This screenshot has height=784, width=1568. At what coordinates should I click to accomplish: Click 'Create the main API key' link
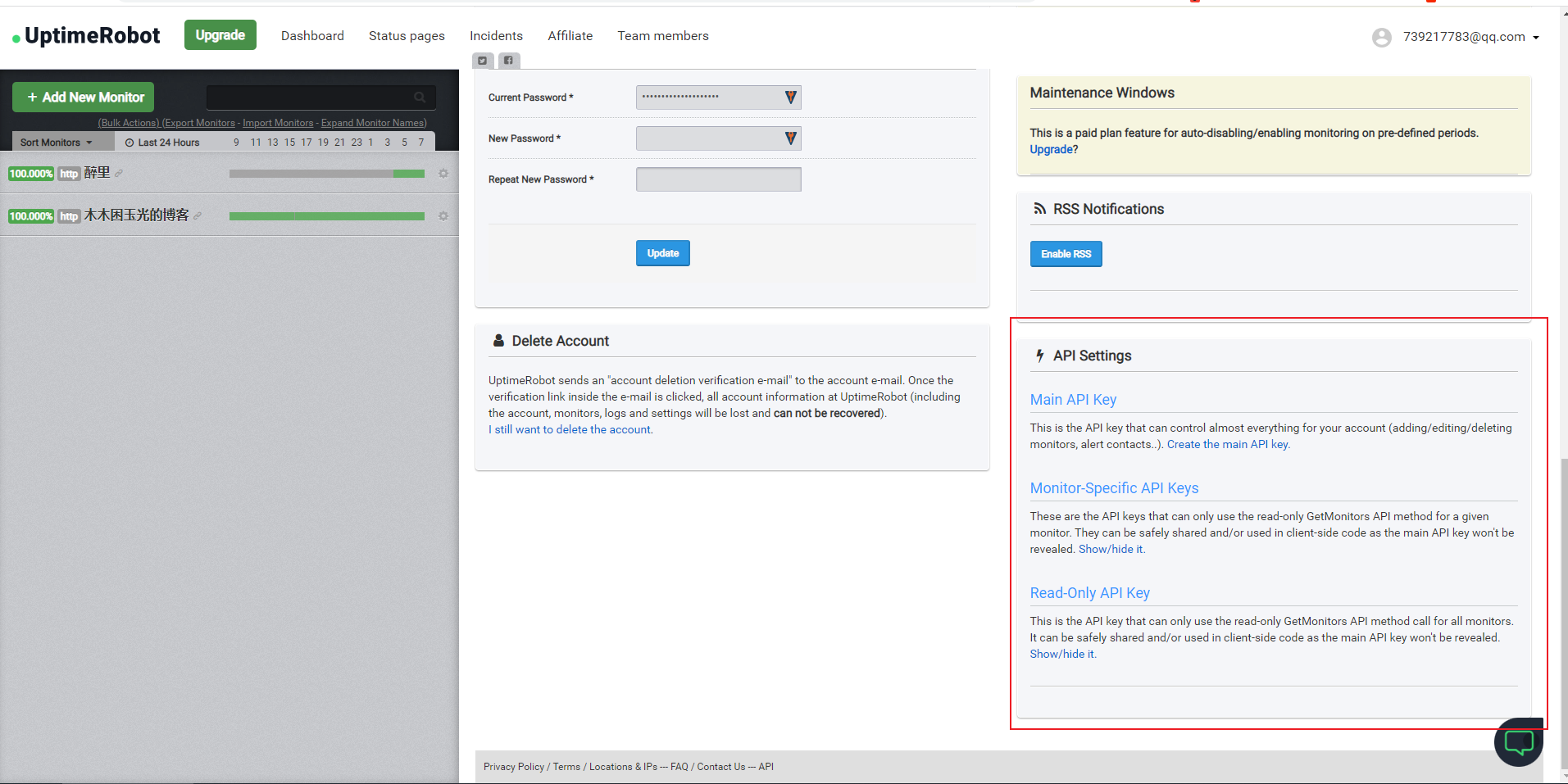[x=1228, y=444]
